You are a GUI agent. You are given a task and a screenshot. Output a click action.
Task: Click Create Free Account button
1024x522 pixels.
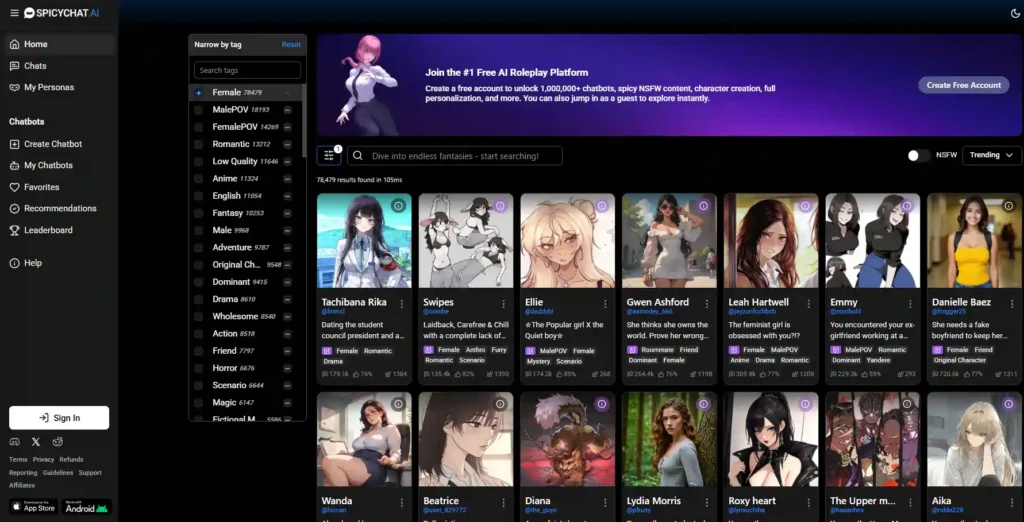(963, 85)
